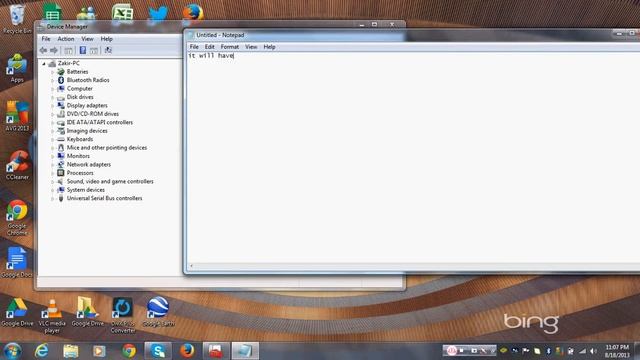The image size is (640, 360).
Task: Click the Windows Start button
Action: coord(13,351)
